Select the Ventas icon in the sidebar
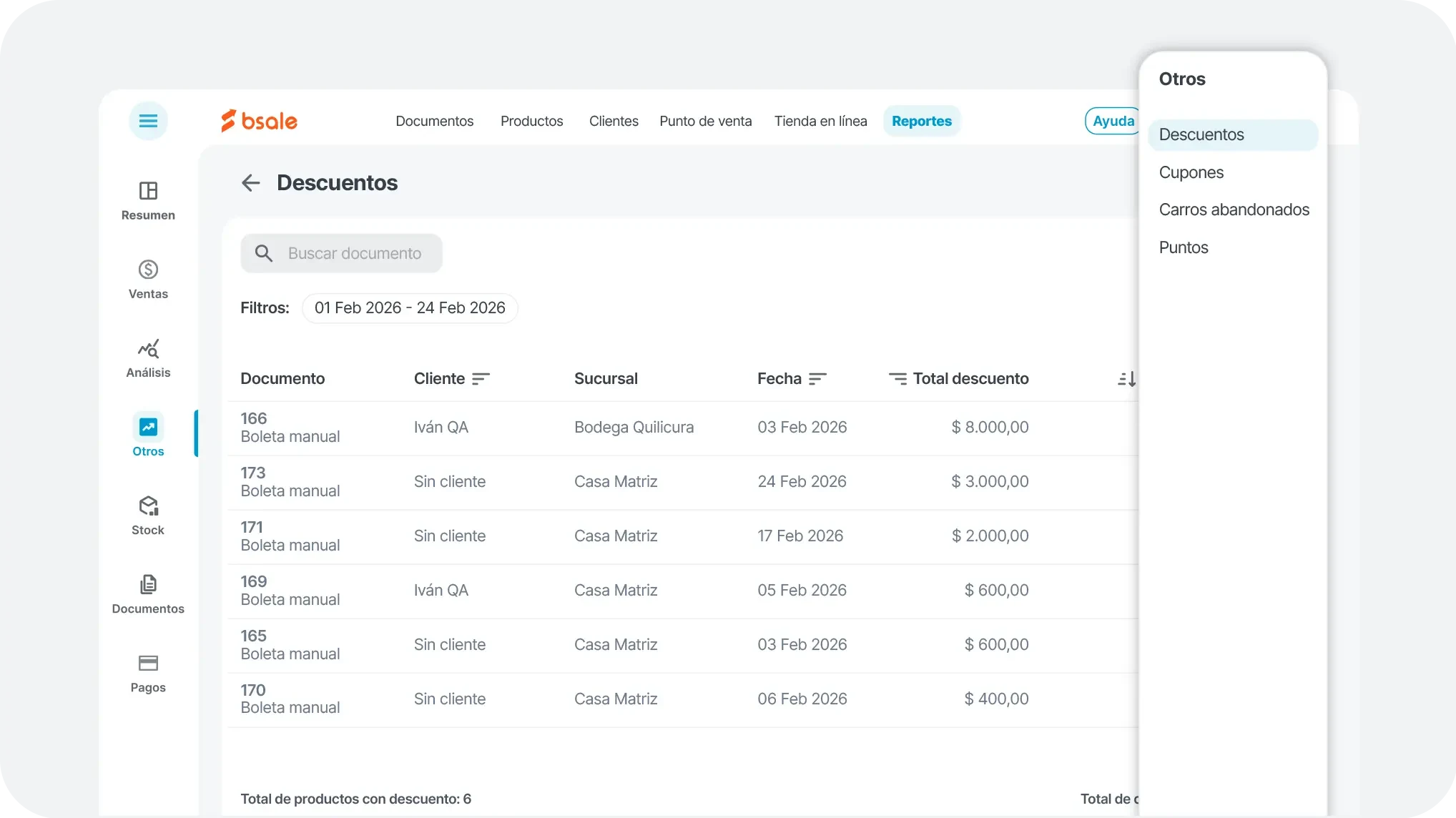This screenshot has height=818, width=1456. tap(148, 280)
